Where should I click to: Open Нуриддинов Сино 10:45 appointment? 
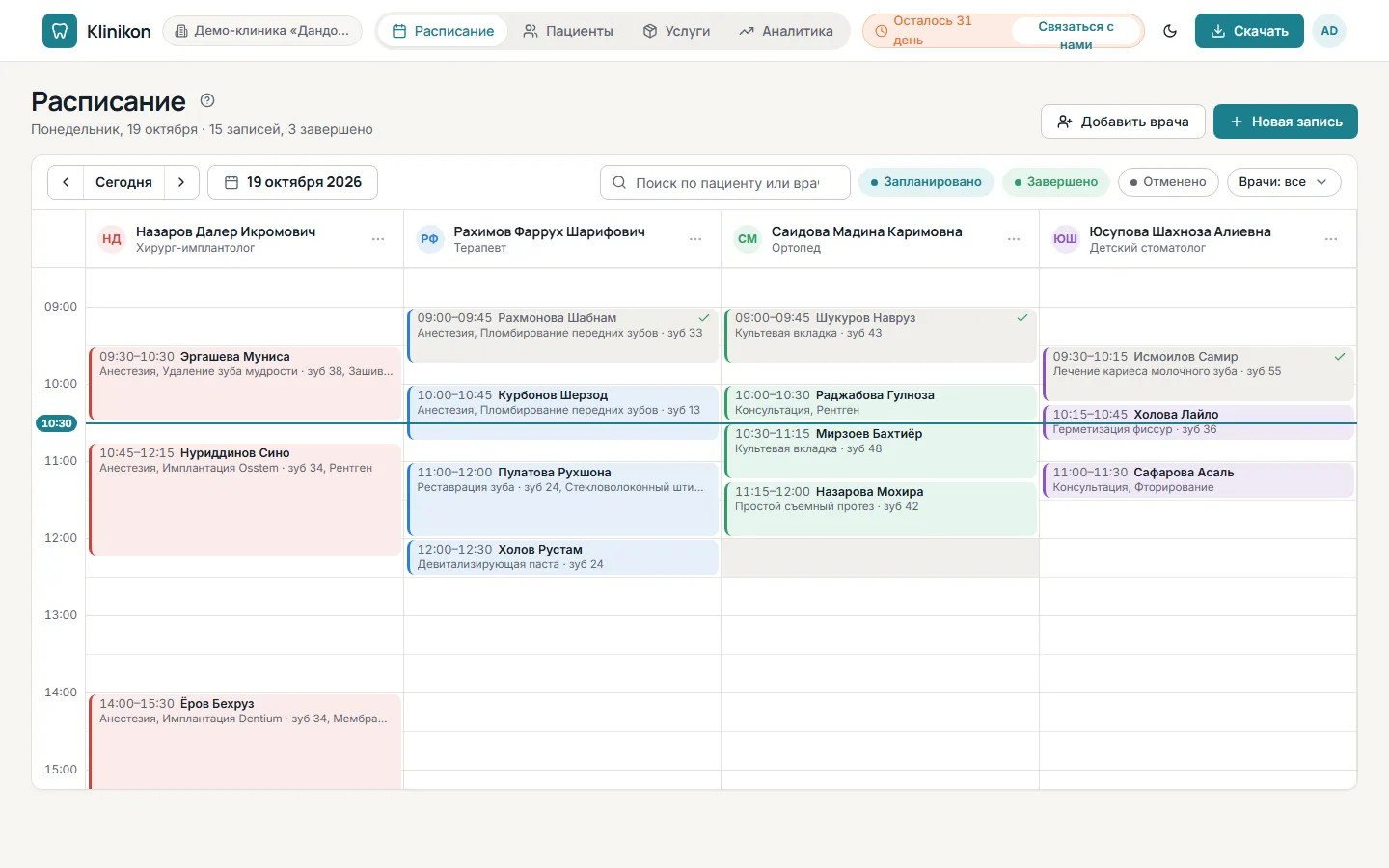coord(245,499)
